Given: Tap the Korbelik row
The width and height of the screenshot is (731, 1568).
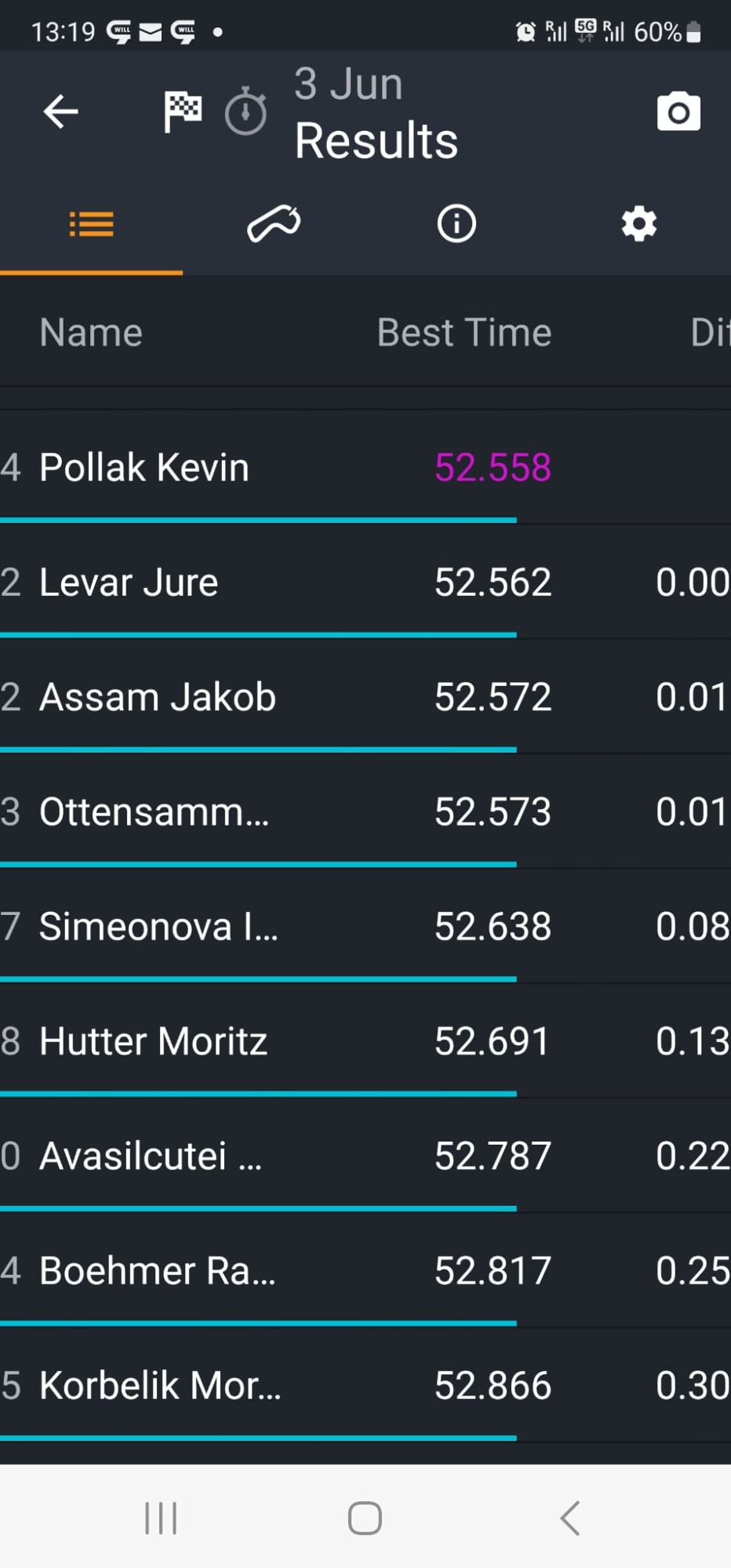Looking at the screenshot, I should point(365,1385).
